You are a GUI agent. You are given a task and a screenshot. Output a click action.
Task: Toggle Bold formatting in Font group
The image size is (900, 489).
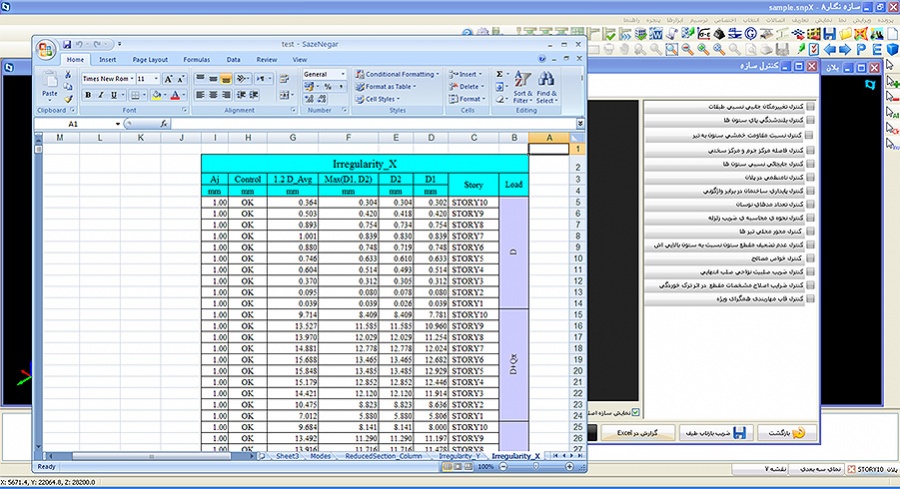(88, 95)
